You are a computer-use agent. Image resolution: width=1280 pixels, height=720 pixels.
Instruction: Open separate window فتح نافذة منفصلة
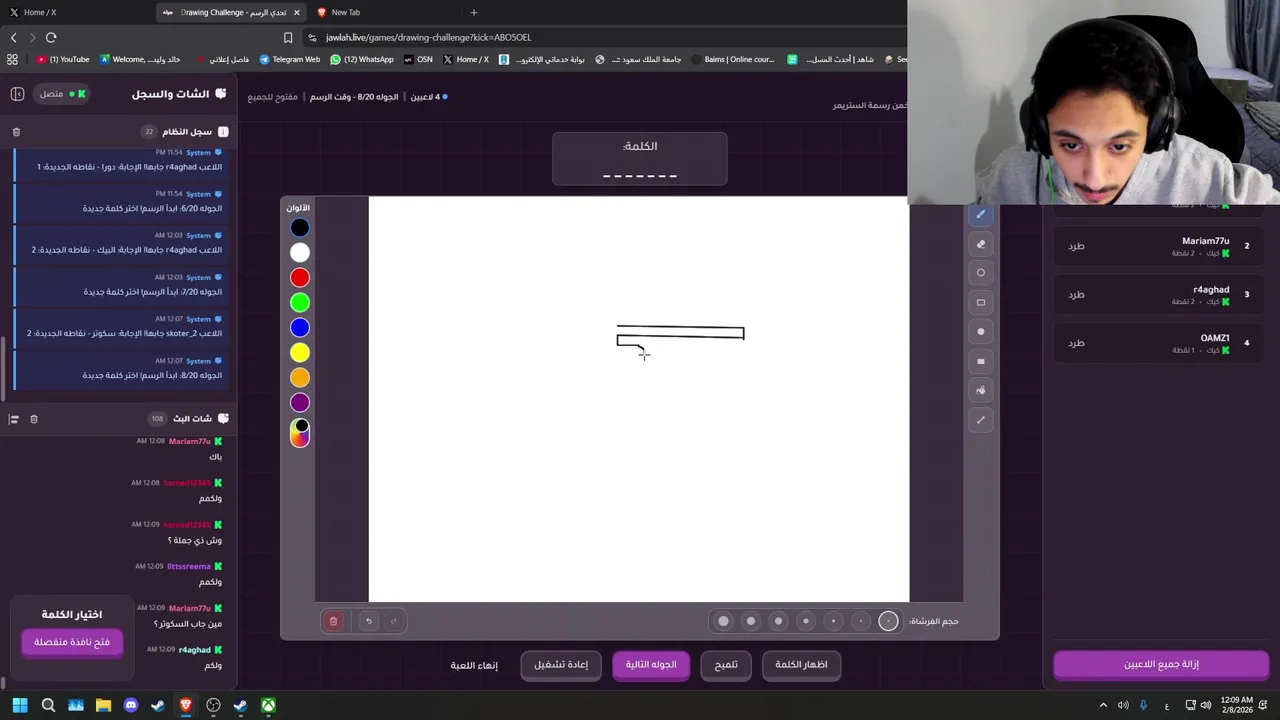[72, 642]
